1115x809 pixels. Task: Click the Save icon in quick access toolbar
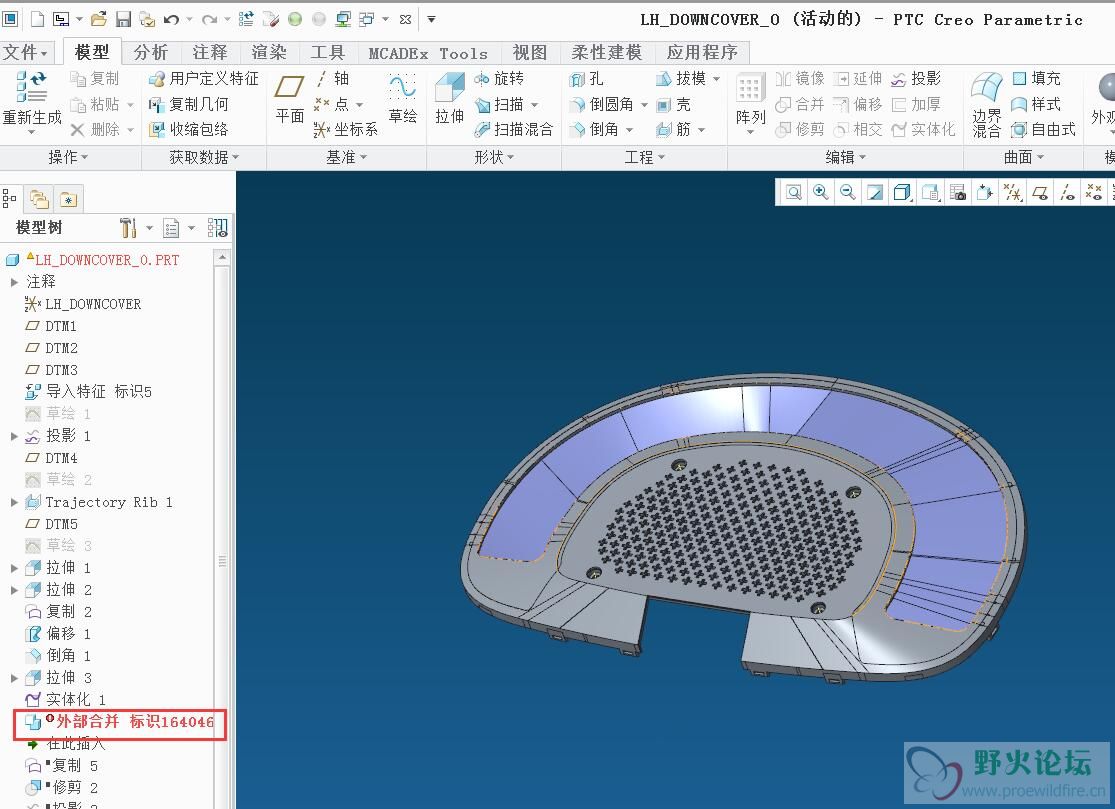tap(123, 19)
